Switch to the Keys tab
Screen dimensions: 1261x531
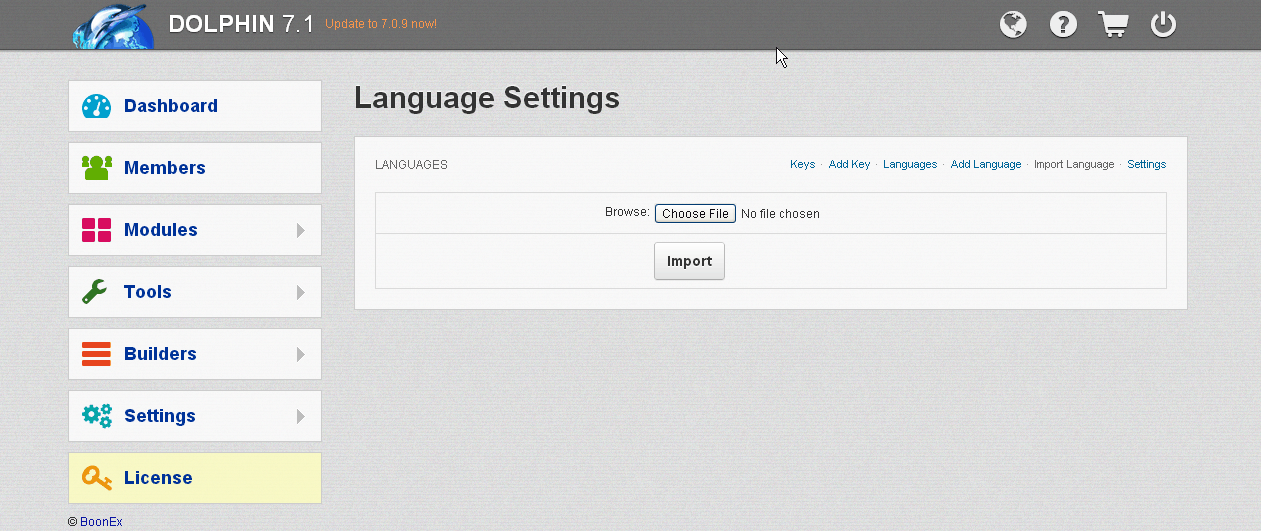tap(802, 164)
